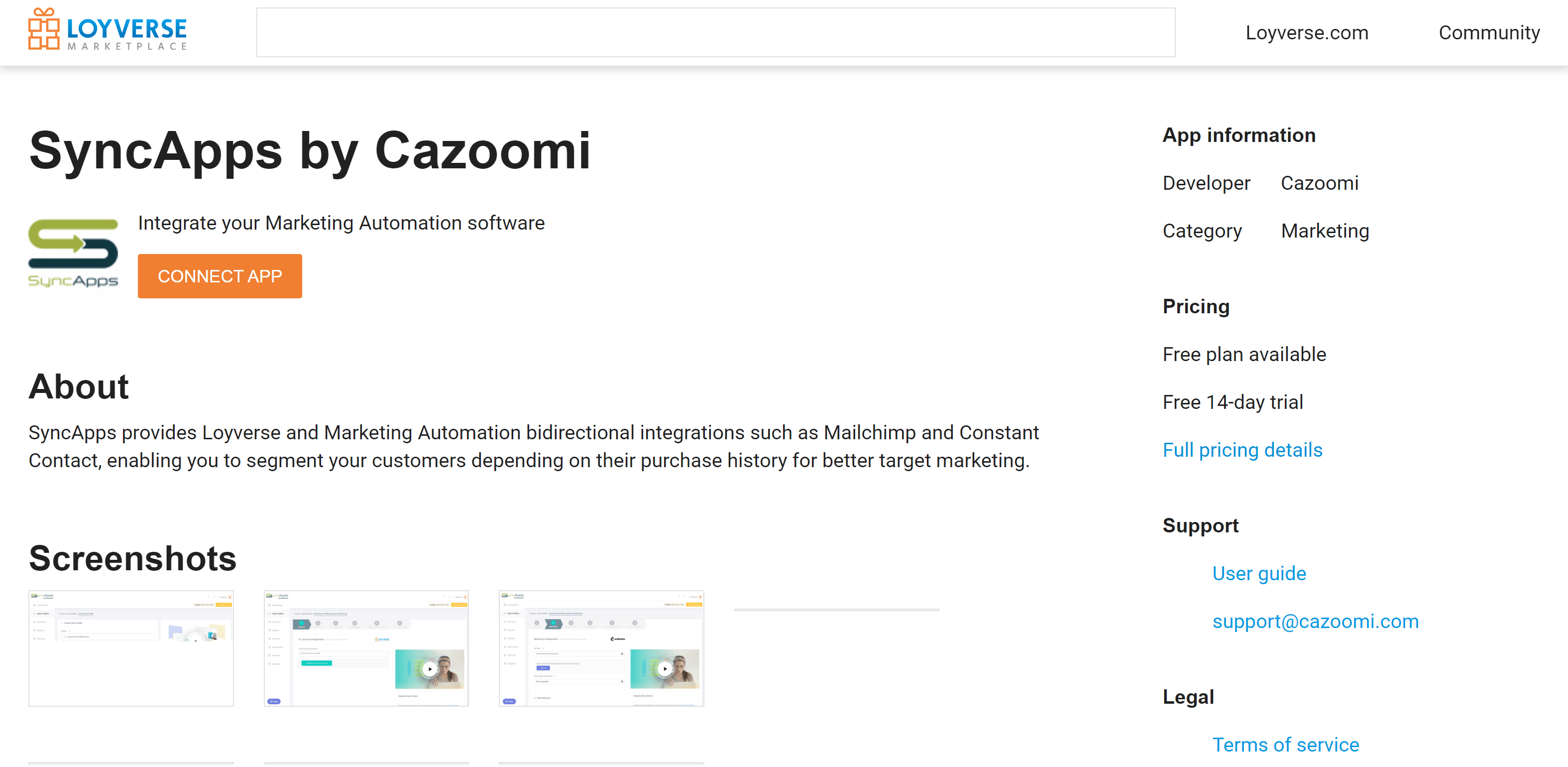Open the first screenshot thumbnail
Image resolution: width=1568 pixels, height=767 pixels.
(131, 648)
